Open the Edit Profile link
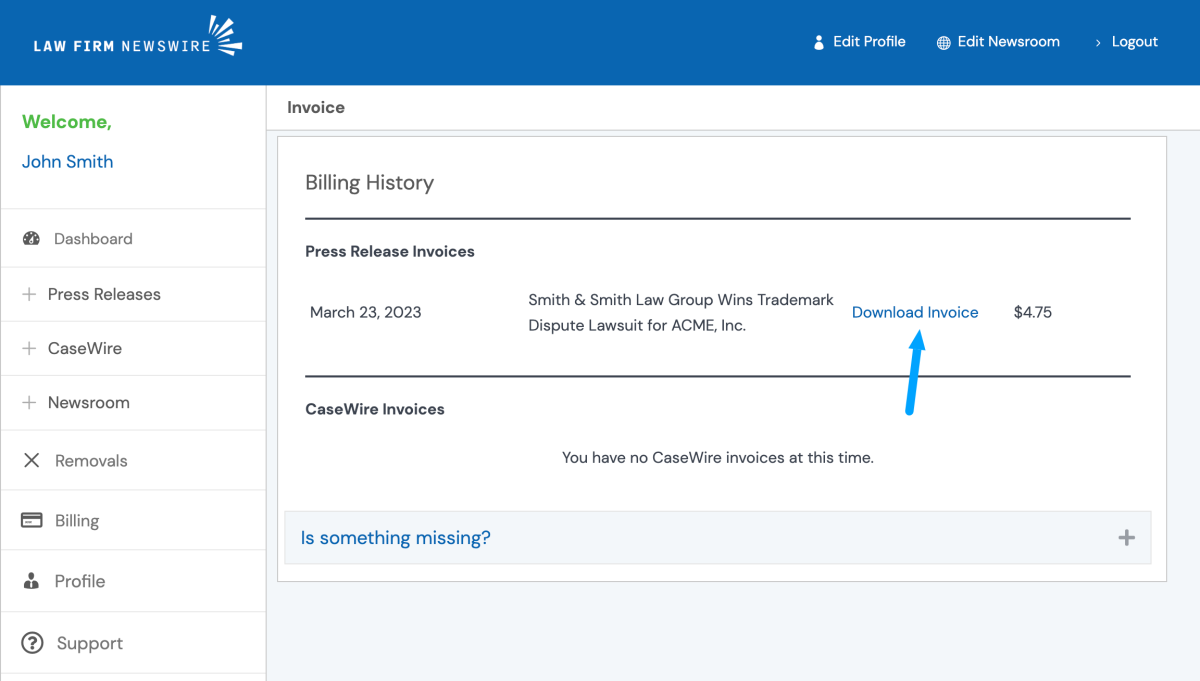Viewport: 1200px width, 681px height. [869, 42]
